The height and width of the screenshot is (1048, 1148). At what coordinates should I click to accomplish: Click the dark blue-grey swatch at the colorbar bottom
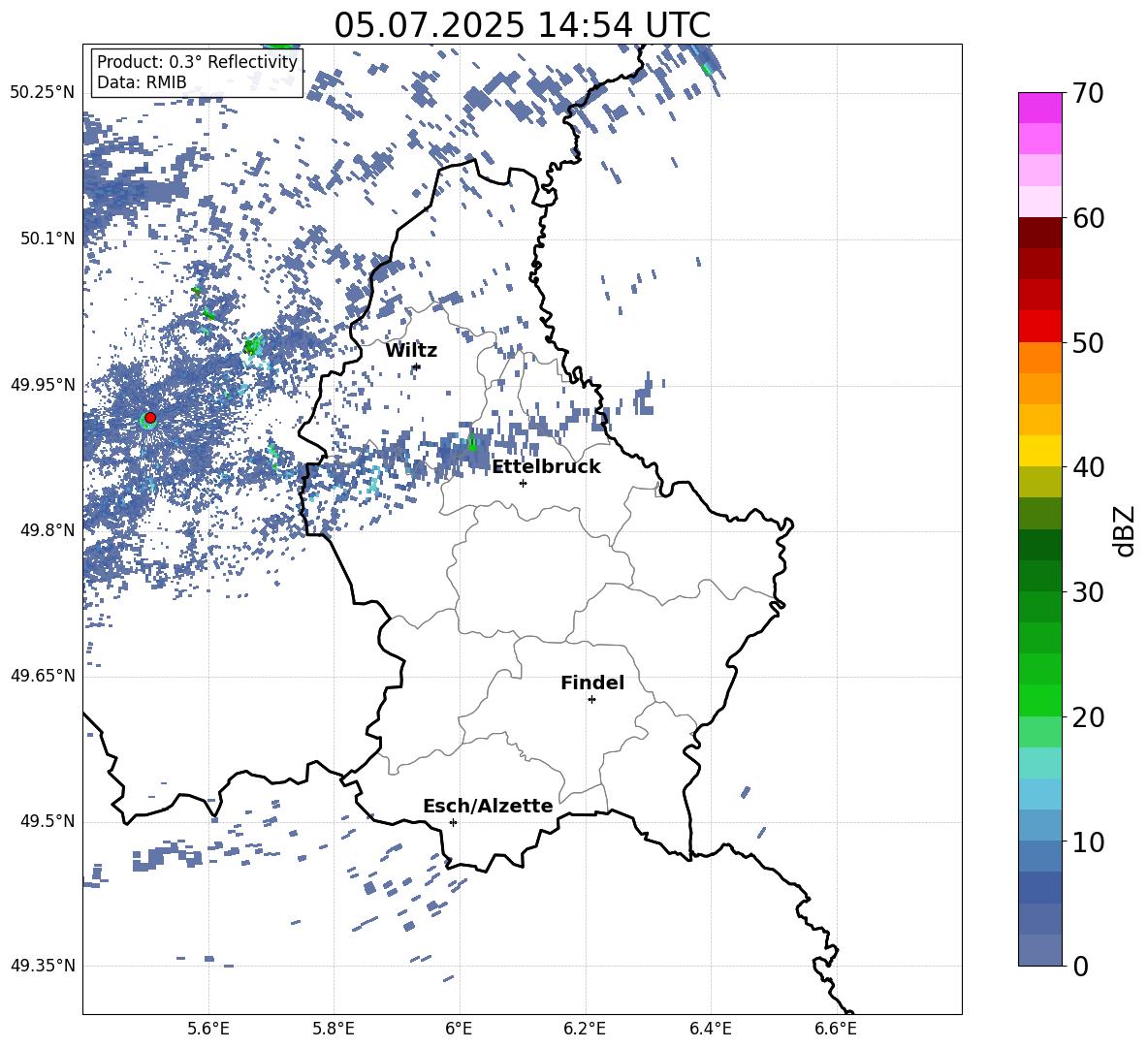tap(1039, 951)
